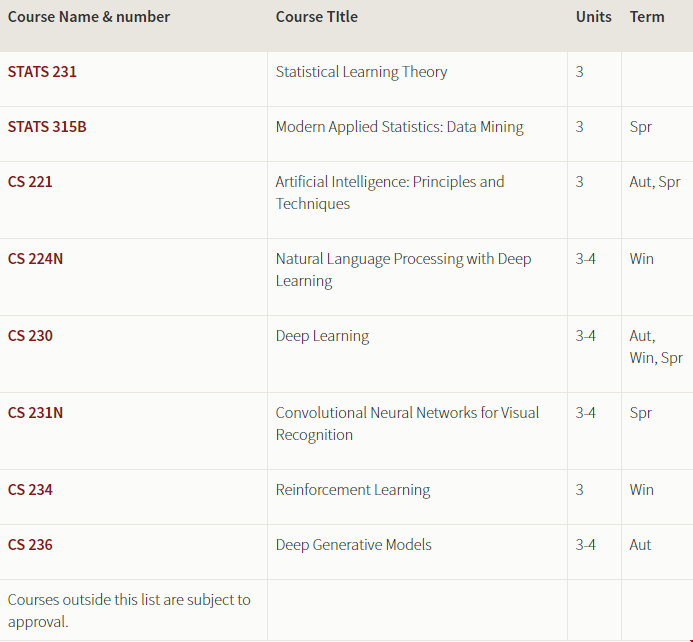The image size is (693, 642).
Task: Go to the CS 236 course link
Action: [x=30, y=545]
